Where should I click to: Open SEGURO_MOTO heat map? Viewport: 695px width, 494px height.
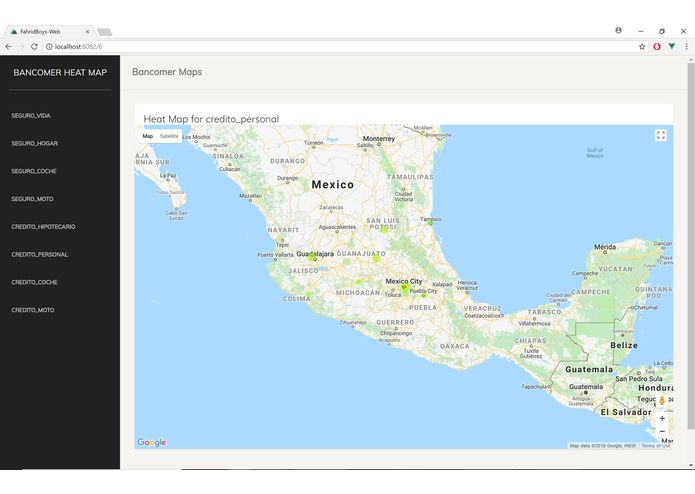click(32, 199)
